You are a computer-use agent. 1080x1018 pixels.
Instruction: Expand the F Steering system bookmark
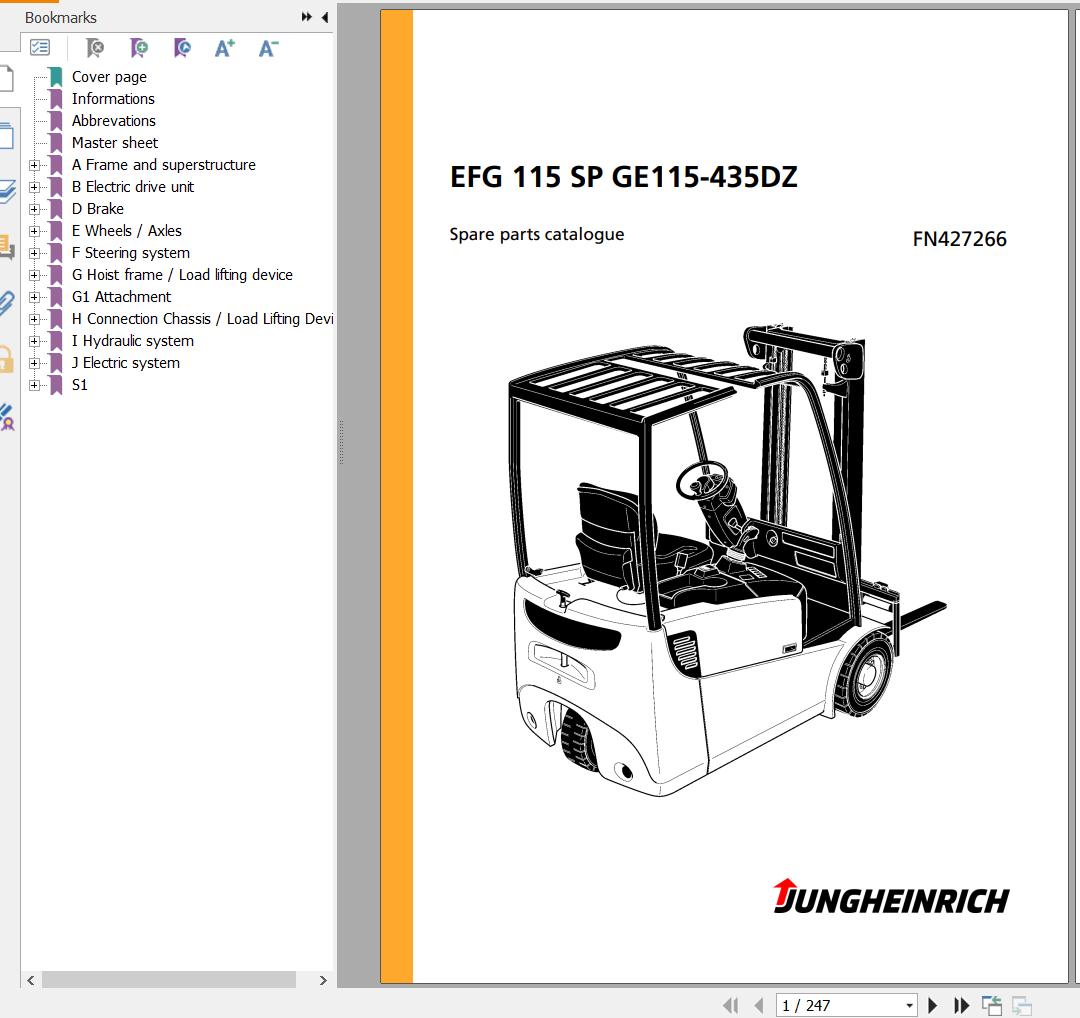[x=34, y=253]
